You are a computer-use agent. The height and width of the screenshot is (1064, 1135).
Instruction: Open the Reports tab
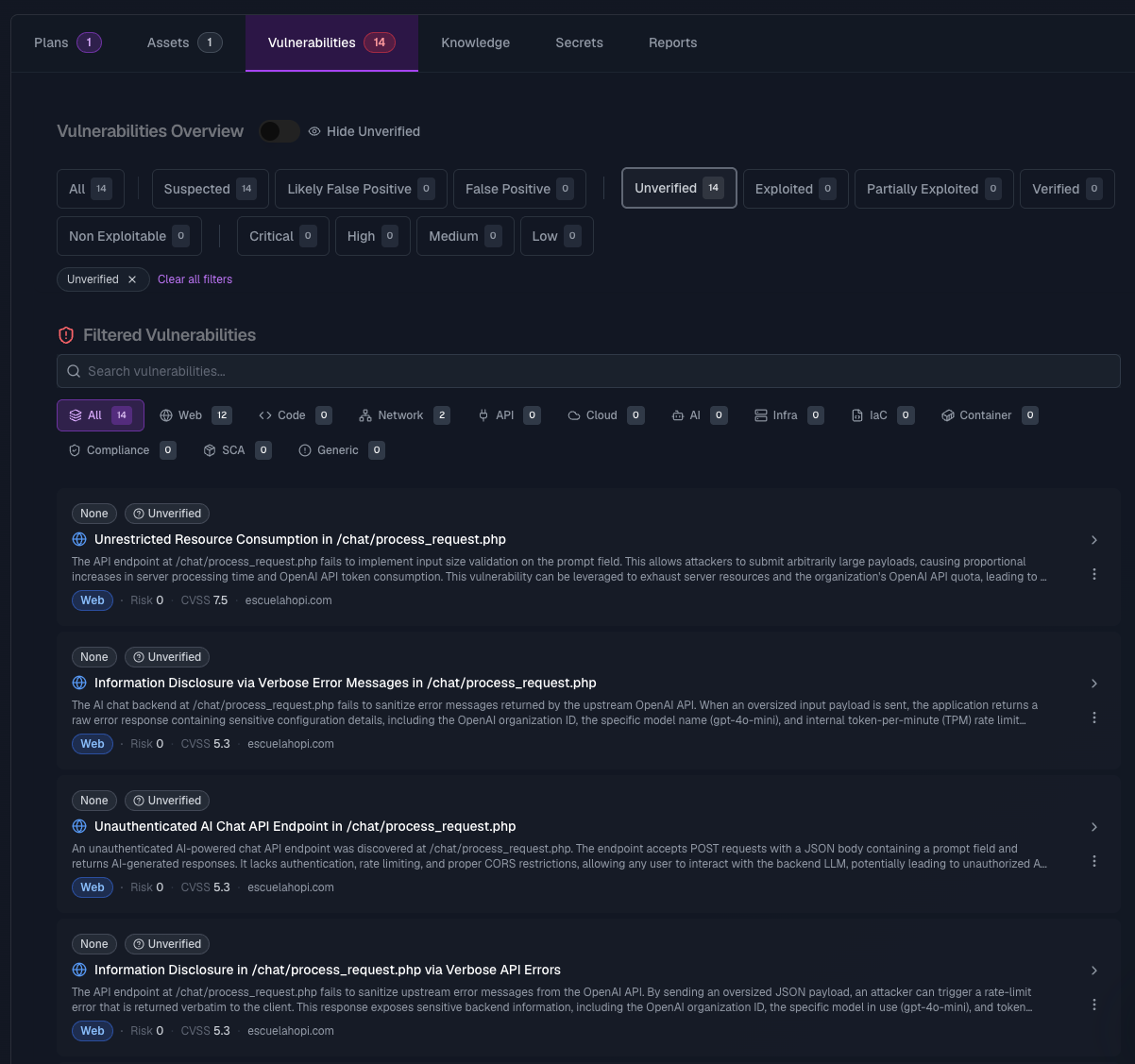click(x=672, y=42)
